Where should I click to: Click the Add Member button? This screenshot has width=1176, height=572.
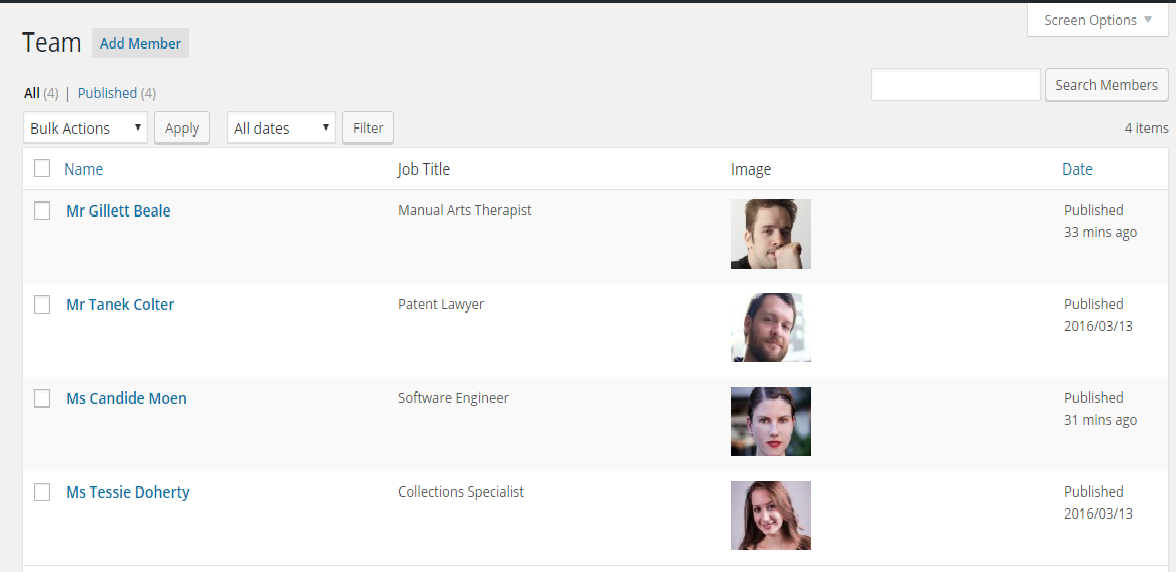coord(140,43)
